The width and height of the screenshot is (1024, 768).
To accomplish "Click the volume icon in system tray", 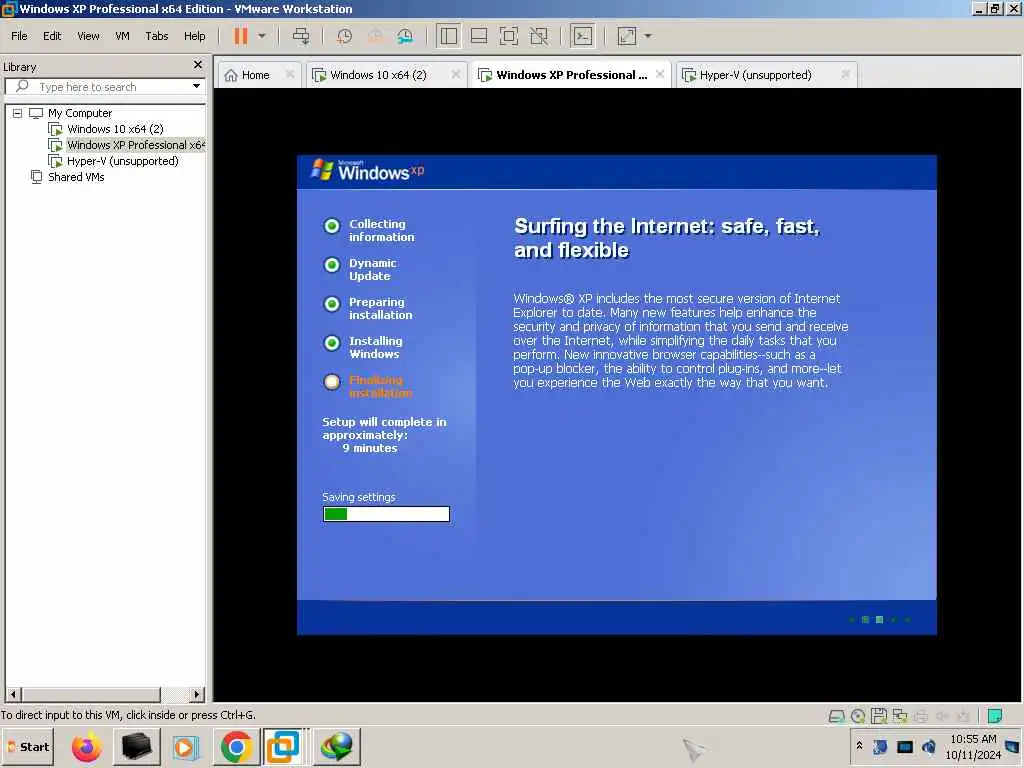I will coord(929,746).
